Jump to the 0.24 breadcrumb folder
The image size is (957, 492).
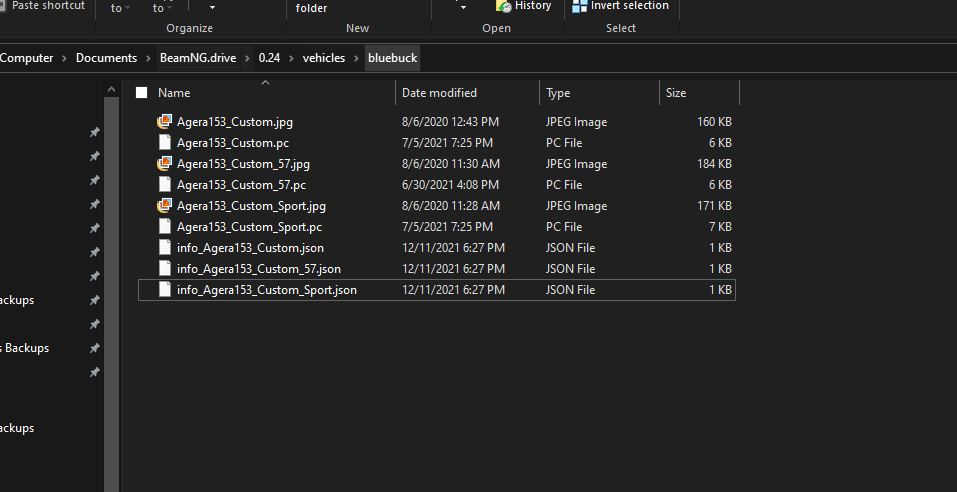(269, 58)
